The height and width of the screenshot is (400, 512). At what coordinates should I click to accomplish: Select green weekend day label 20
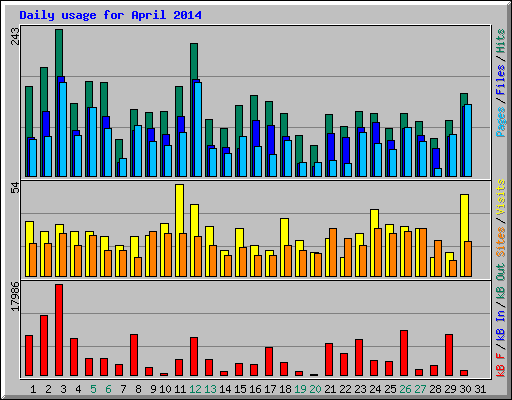tap(315, 389)
